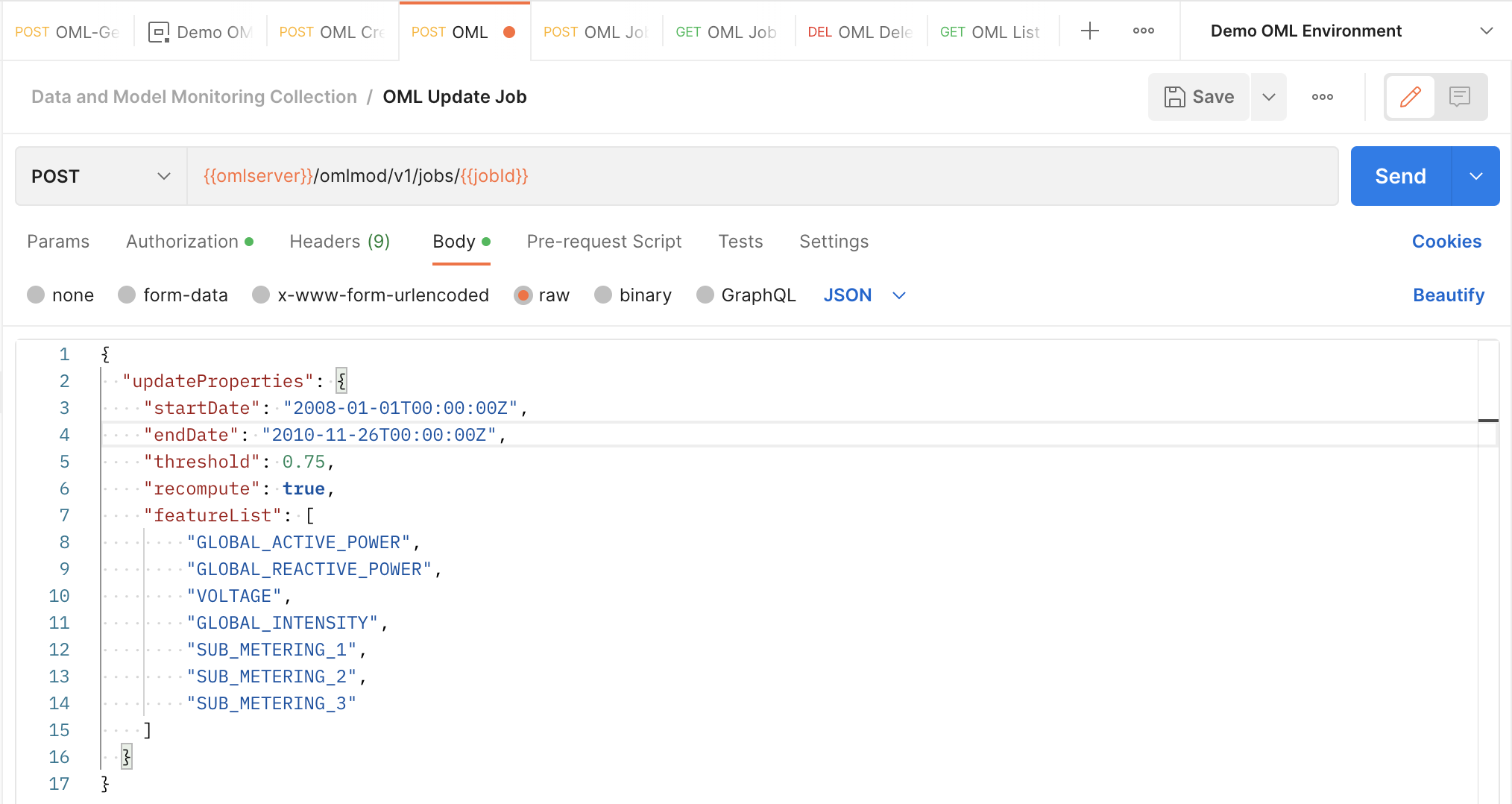
Task: Click the new tab plus icon
Action: [x=1089, y=31]
